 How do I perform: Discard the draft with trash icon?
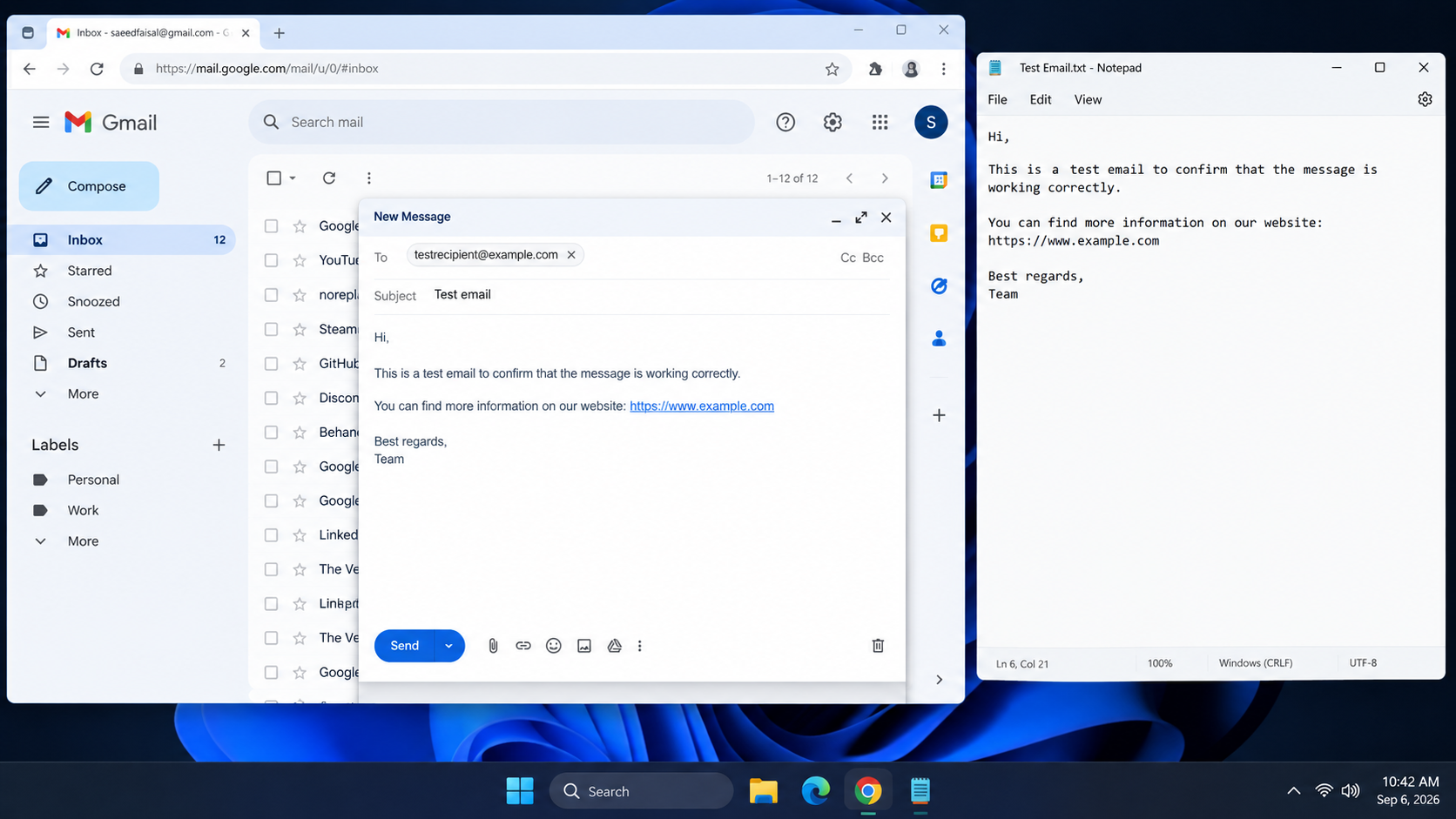click(878, 646)
